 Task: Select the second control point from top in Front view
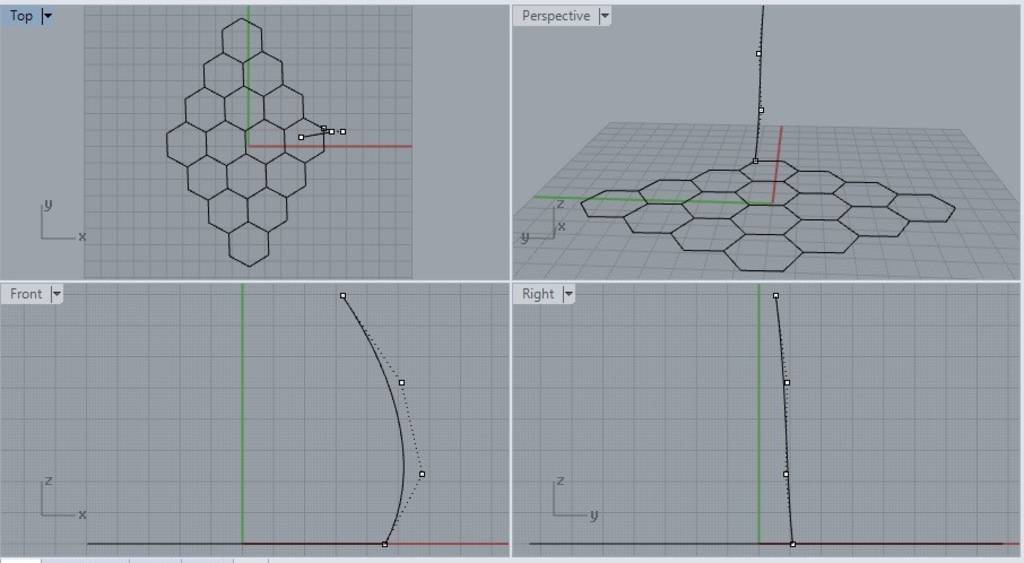[402, 383]
